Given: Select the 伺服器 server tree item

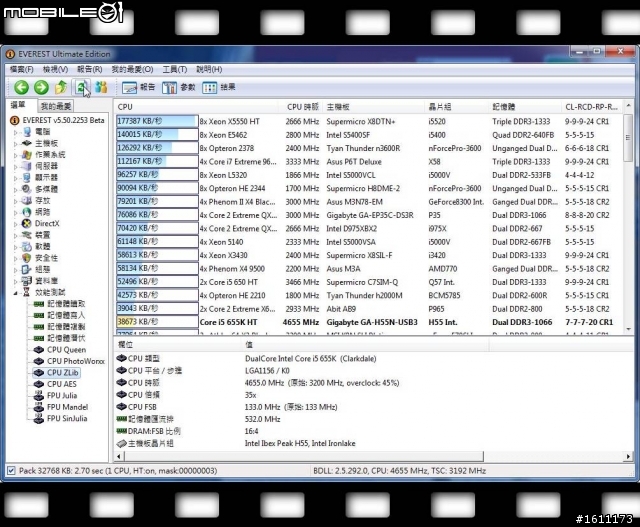Looking at the screenshot, I should coord(40,166).
